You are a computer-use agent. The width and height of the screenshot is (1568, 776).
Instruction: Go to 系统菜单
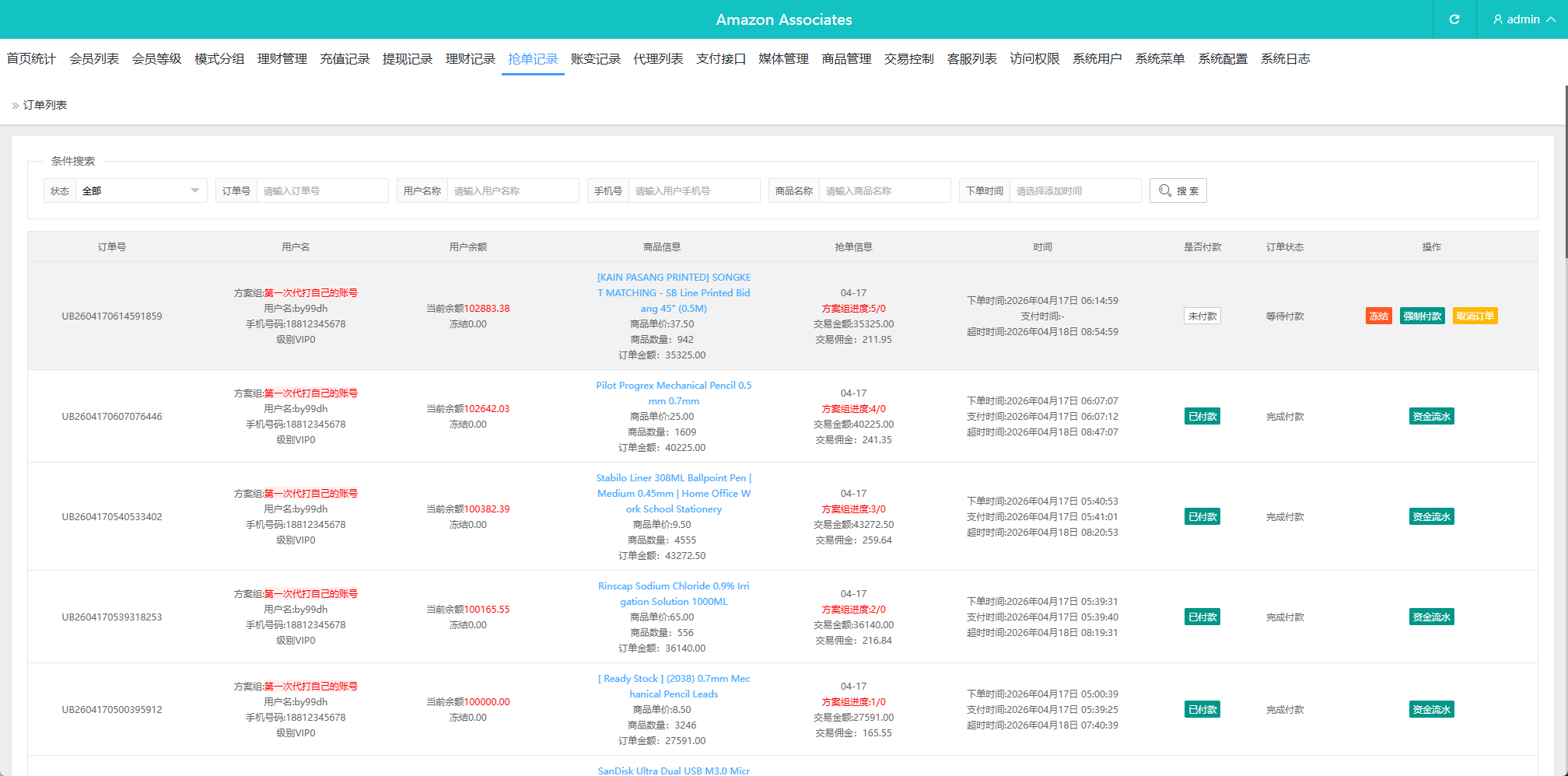[x=1160, y=58]
